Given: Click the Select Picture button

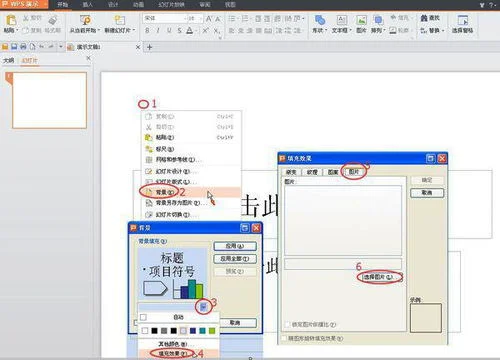Looking at the screenshot, I should click(x=378, y=277).
